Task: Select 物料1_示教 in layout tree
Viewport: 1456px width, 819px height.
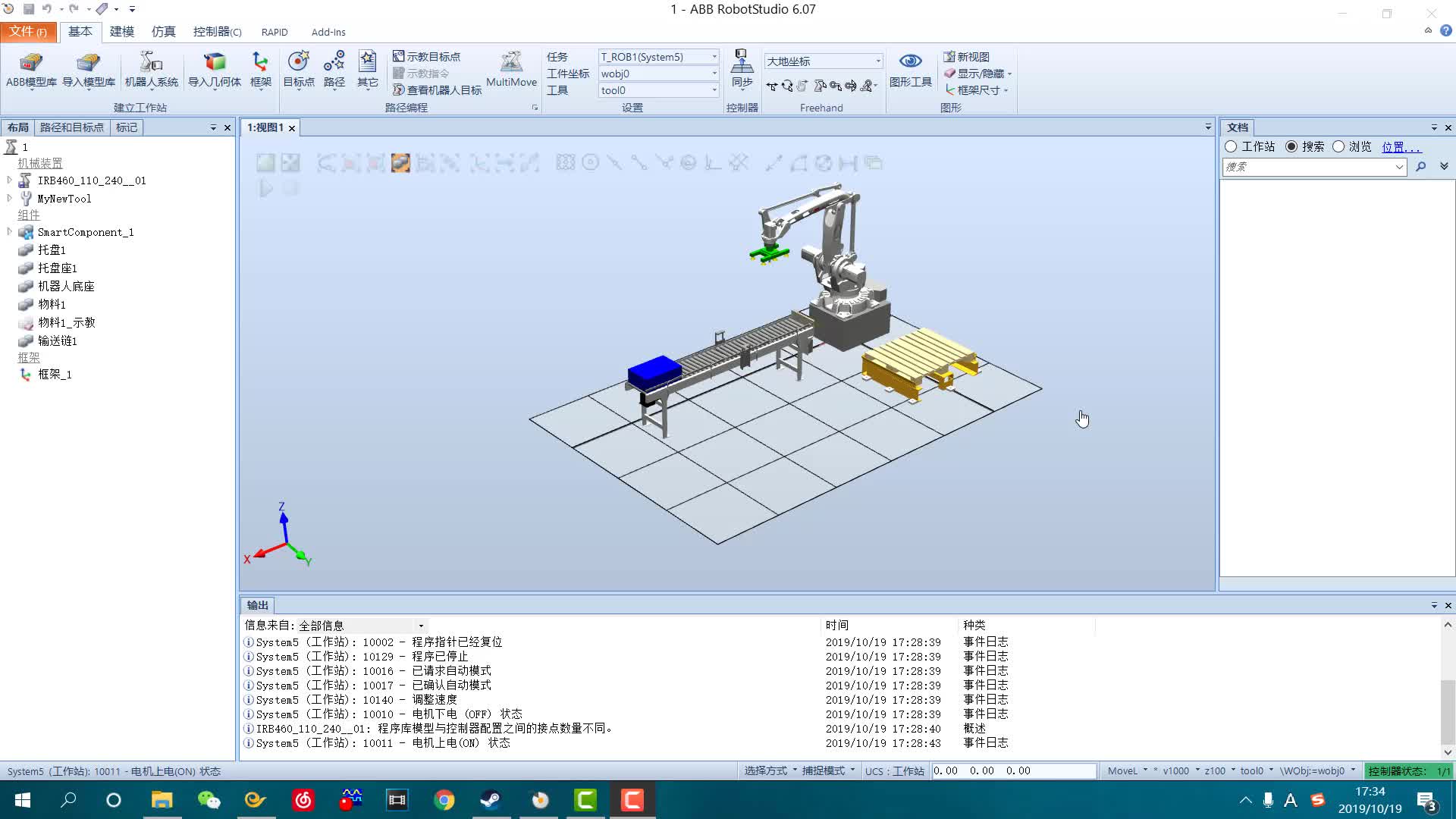Action: (x=67, y=323)
